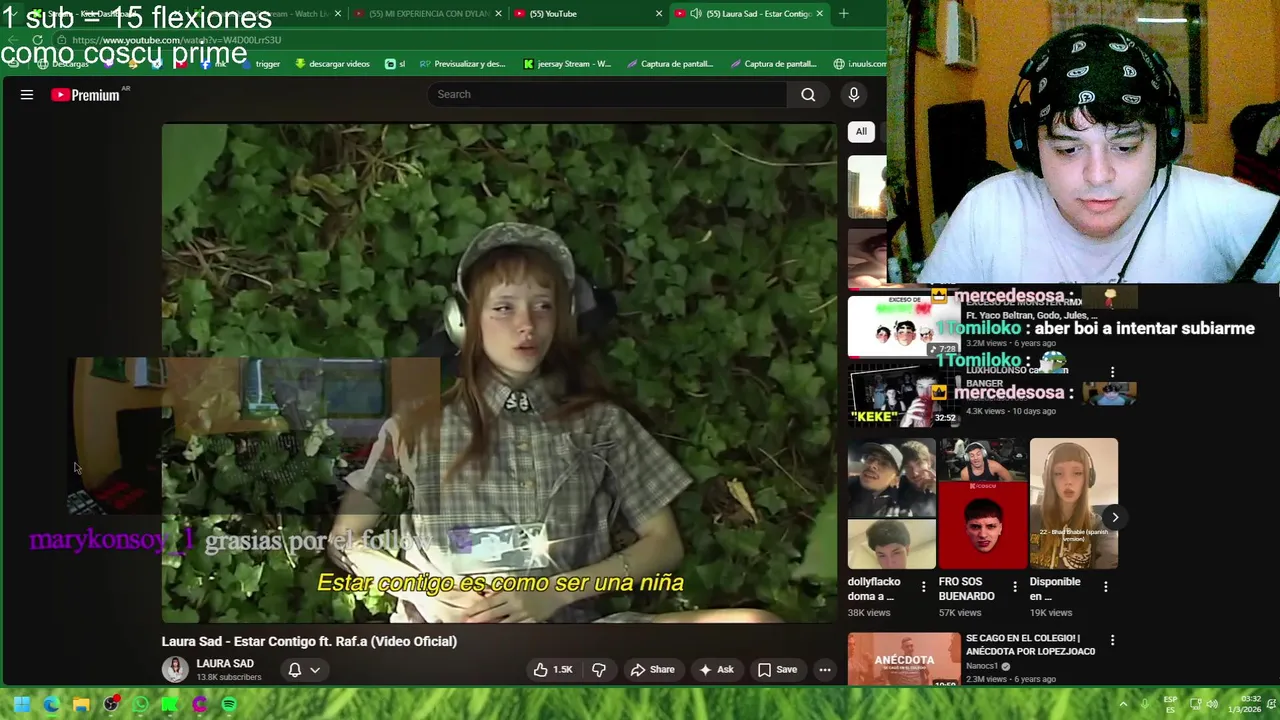This screenshot has height=720, width=1280.
Task: Open the KEKE 32:52 video thumbnail
Action: pyautogui.click(x=904, y=394)
